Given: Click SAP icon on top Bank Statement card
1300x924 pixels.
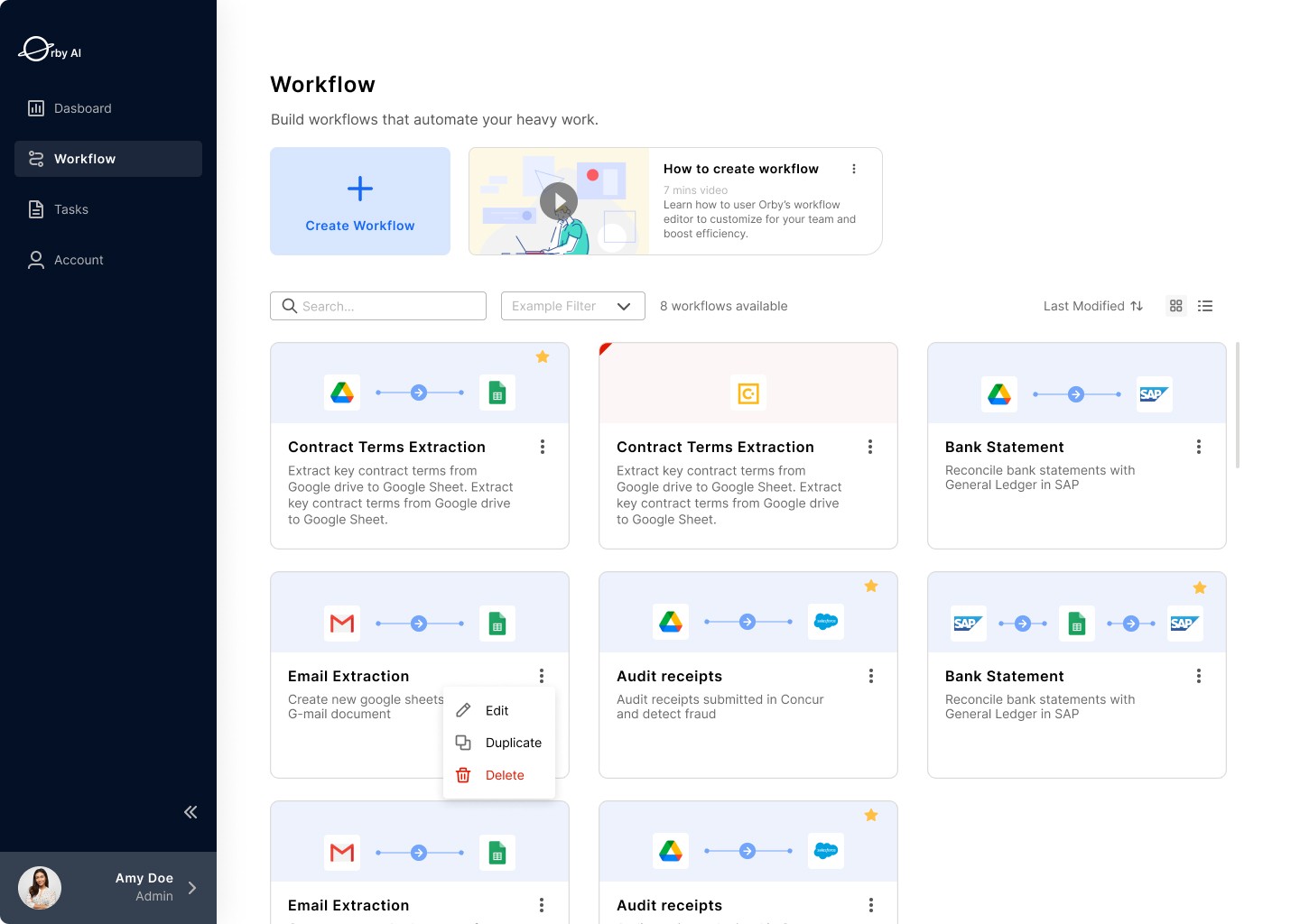Looking at the screenshot, I should (1155, 394).
